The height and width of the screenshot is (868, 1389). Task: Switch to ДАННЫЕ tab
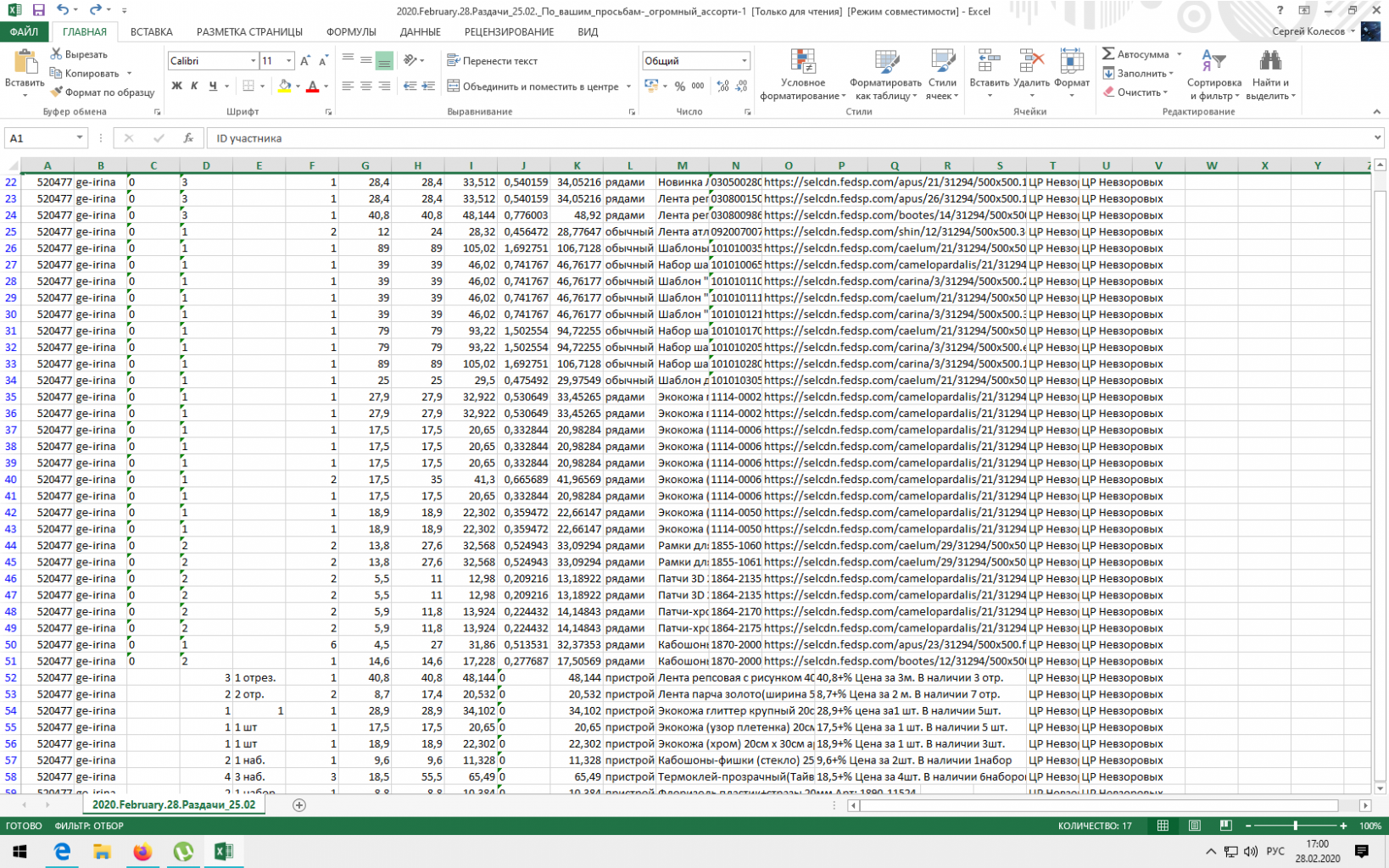click(420, 32)
